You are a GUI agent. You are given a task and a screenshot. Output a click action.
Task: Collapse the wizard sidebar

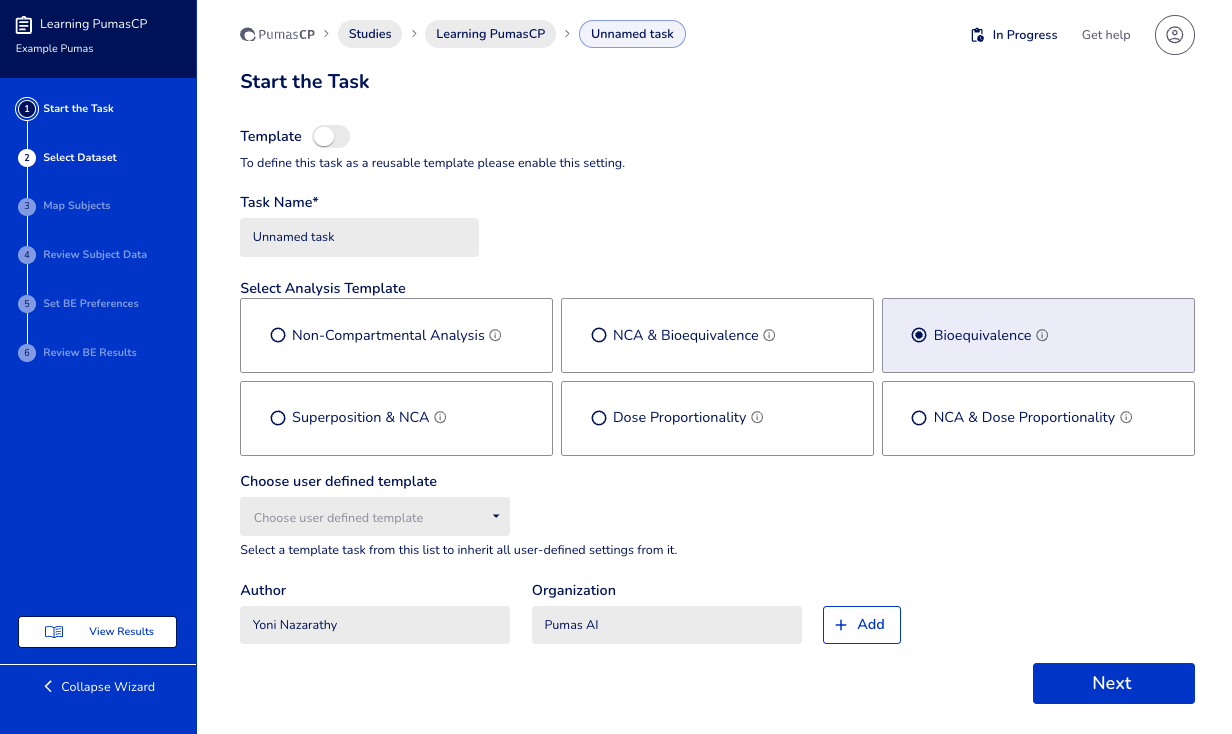[98, 687]
